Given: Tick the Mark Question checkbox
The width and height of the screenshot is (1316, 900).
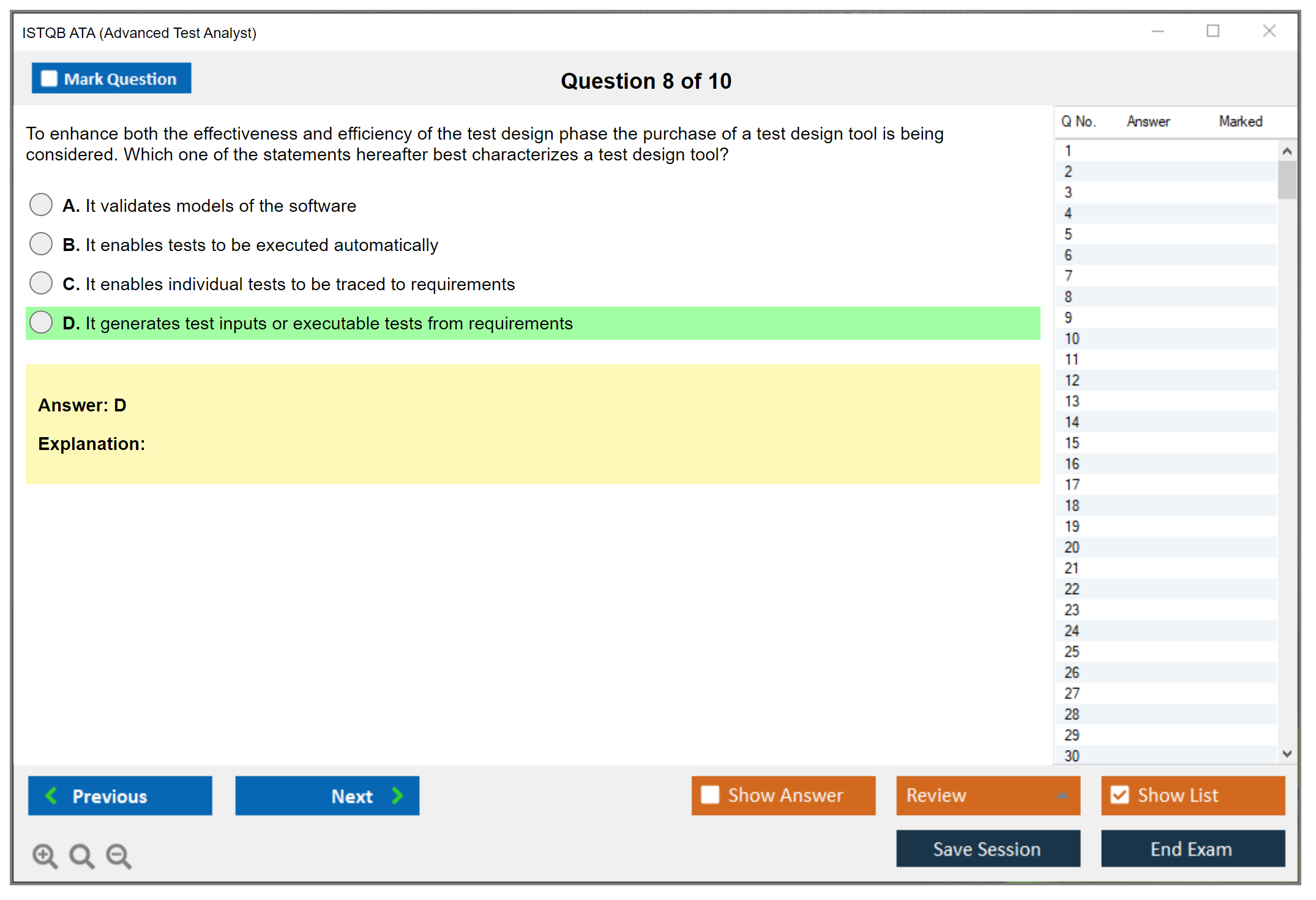Looking at the screenshot, I should point(49,79).
